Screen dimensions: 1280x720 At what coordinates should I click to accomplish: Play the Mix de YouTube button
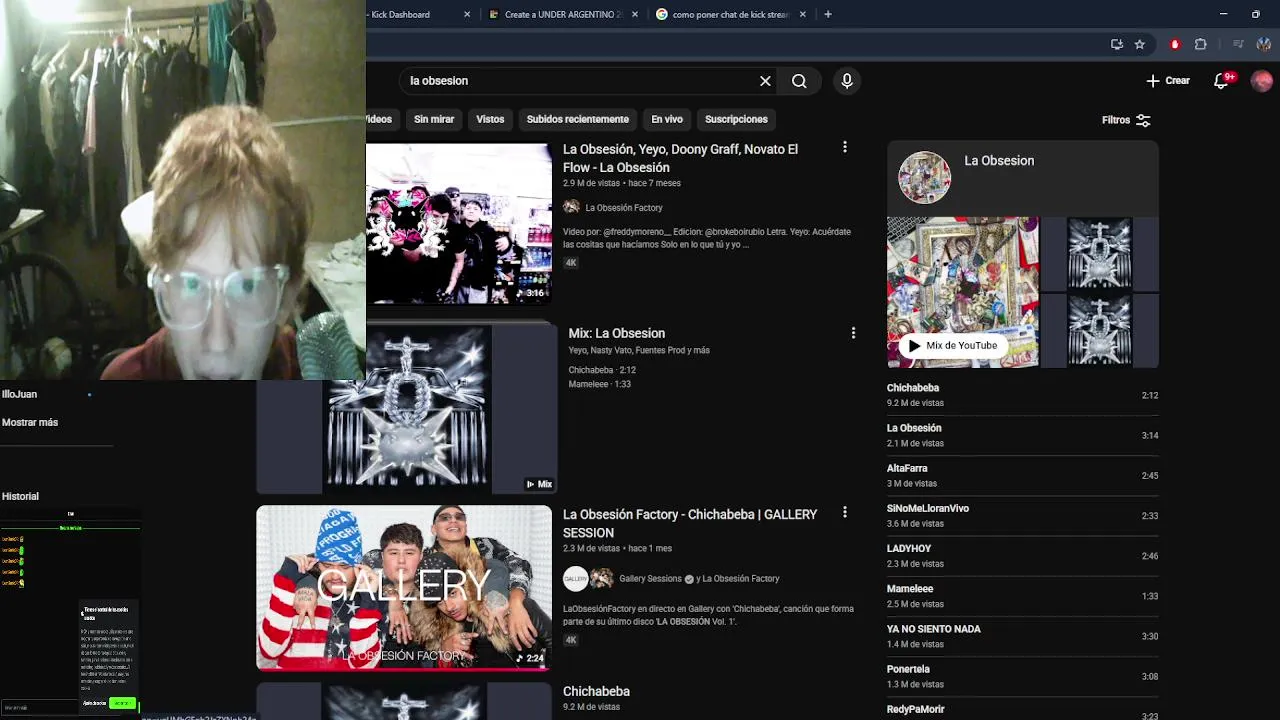952,346
